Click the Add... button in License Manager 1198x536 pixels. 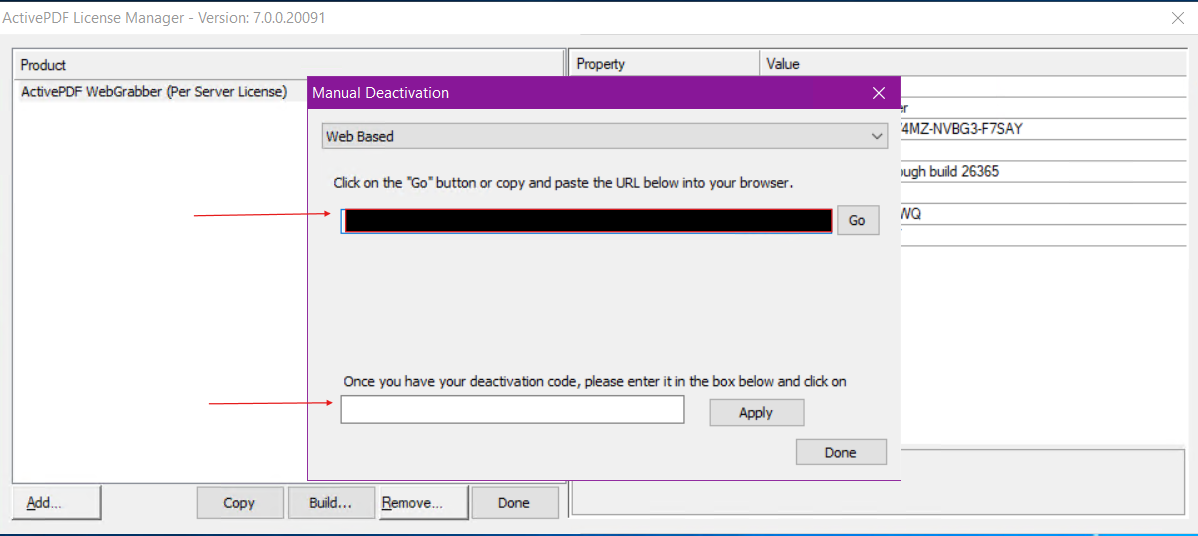(x=57, y=502)
